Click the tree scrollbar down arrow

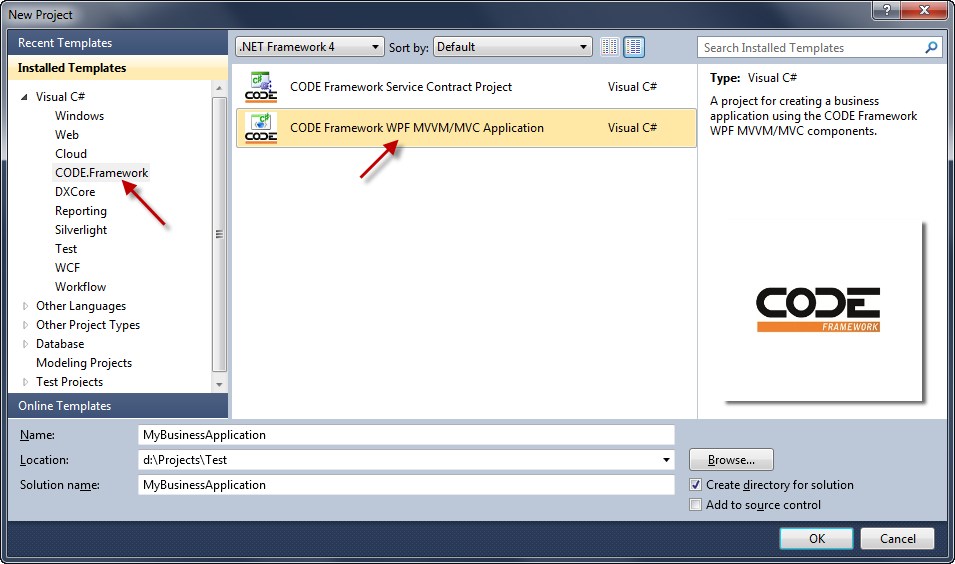tap(219, 385)
